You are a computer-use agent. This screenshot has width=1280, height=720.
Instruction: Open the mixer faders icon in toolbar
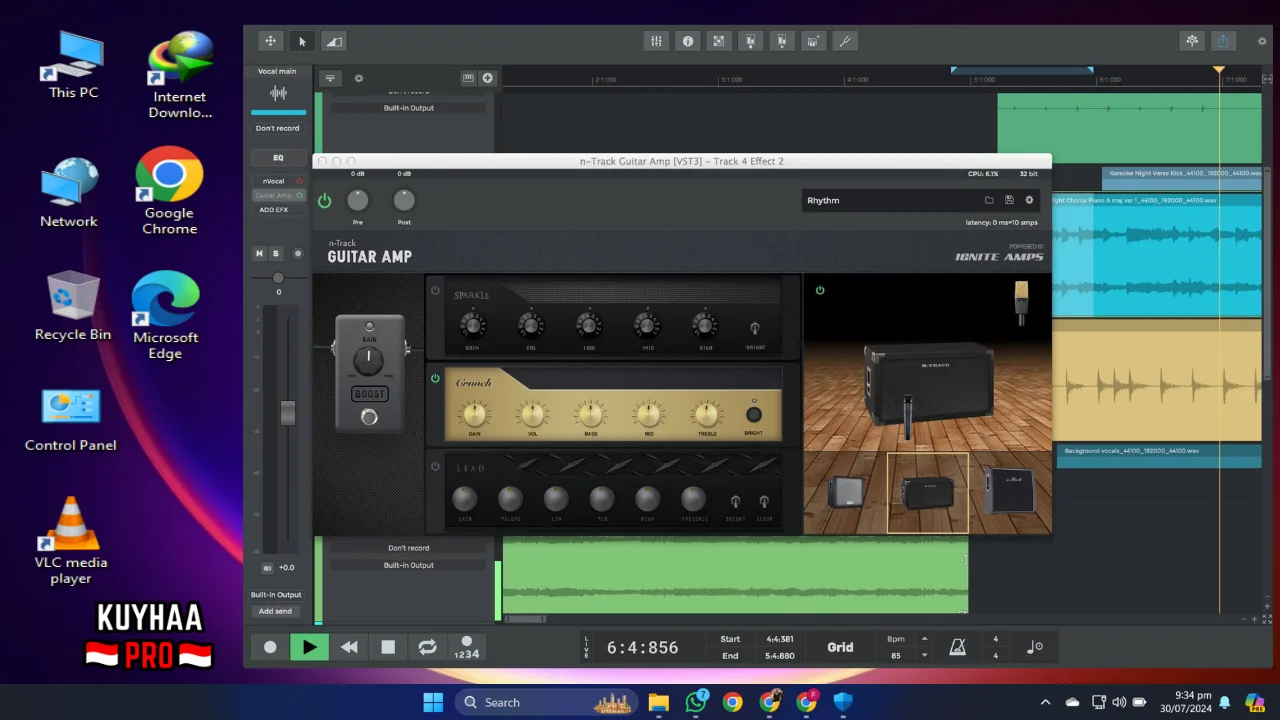[x=656, y=41]
